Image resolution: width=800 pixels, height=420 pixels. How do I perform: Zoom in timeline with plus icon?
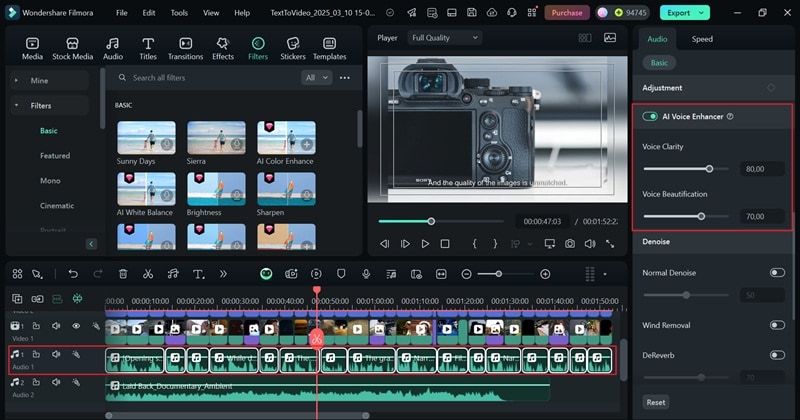coord(545,274)
